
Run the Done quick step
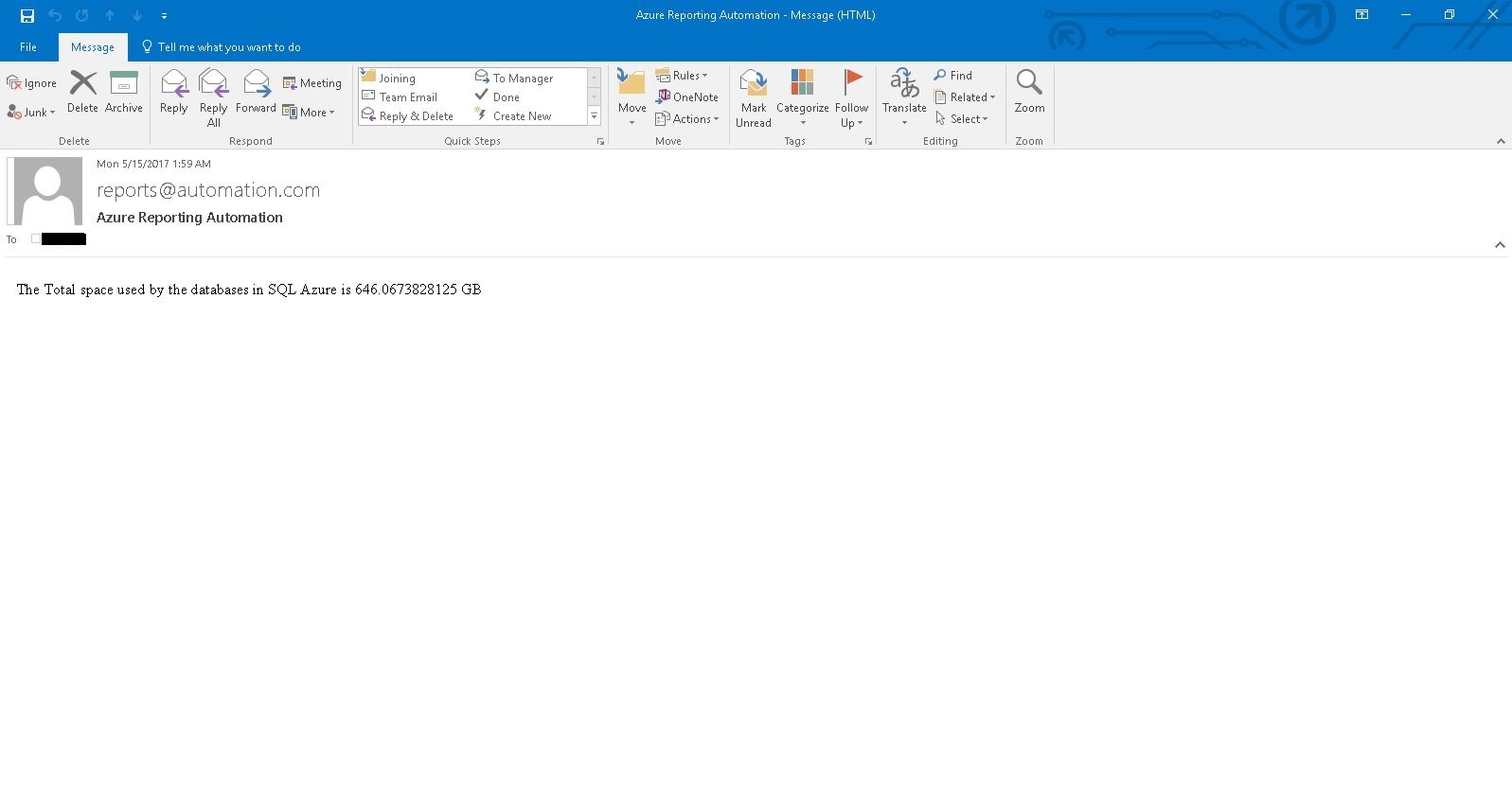tap(497, 97)
